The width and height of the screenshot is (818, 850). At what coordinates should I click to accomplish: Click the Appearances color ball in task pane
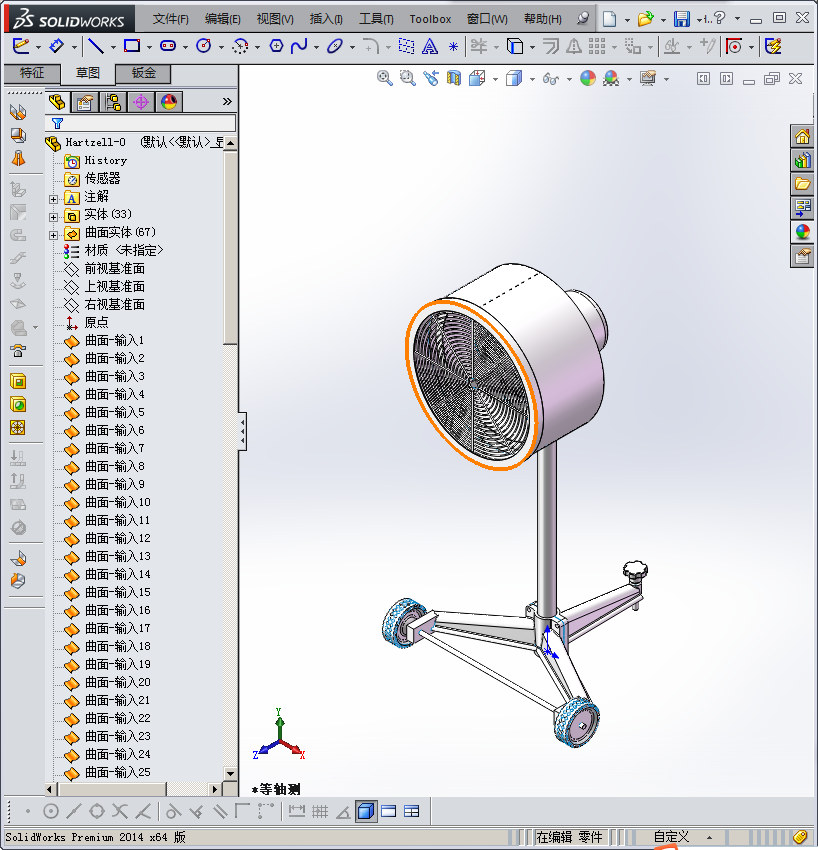[802, 232]
